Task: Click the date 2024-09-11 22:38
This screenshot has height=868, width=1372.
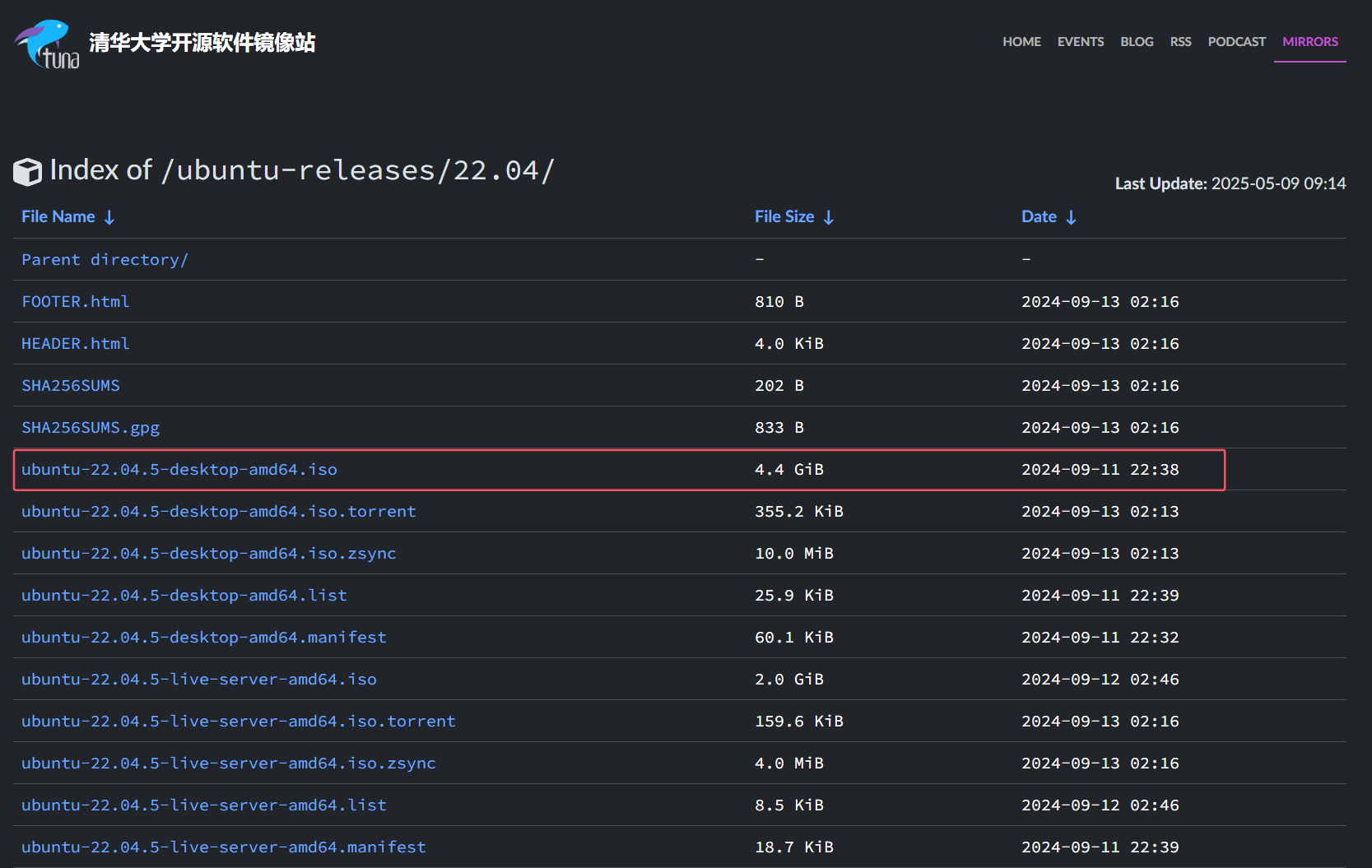Action: (1100, 470)
